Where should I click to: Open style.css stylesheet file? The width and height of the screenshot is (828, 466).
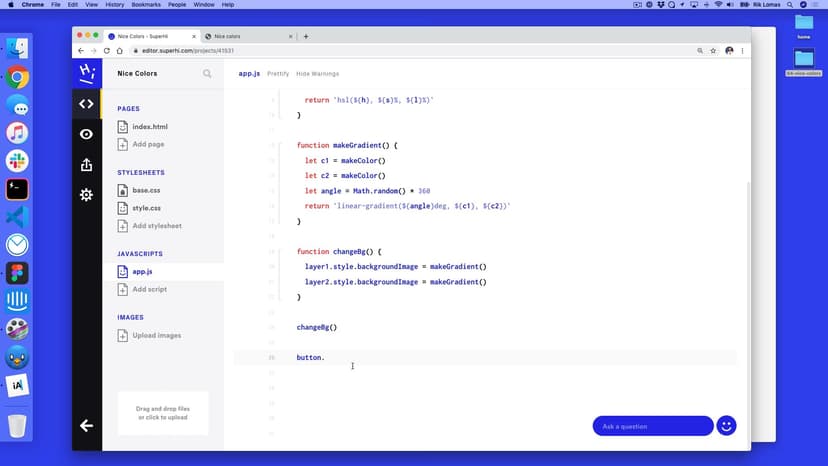[x=146, y=208]
